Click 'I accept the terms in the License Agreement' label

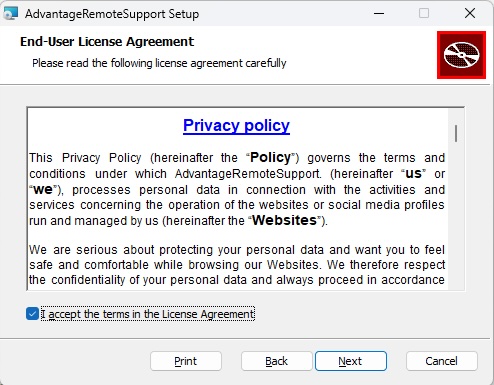tap(148, 314)
